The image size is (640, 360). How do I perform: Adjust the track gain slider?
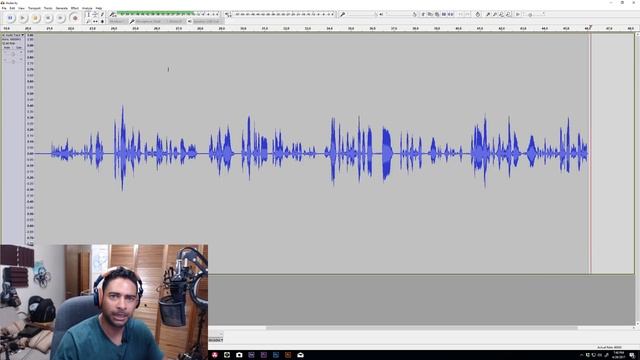13,54
